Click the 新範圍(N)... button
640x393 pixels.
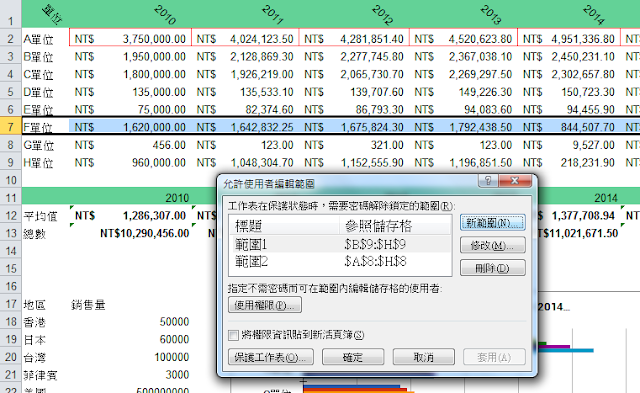[x=492, y=223]
